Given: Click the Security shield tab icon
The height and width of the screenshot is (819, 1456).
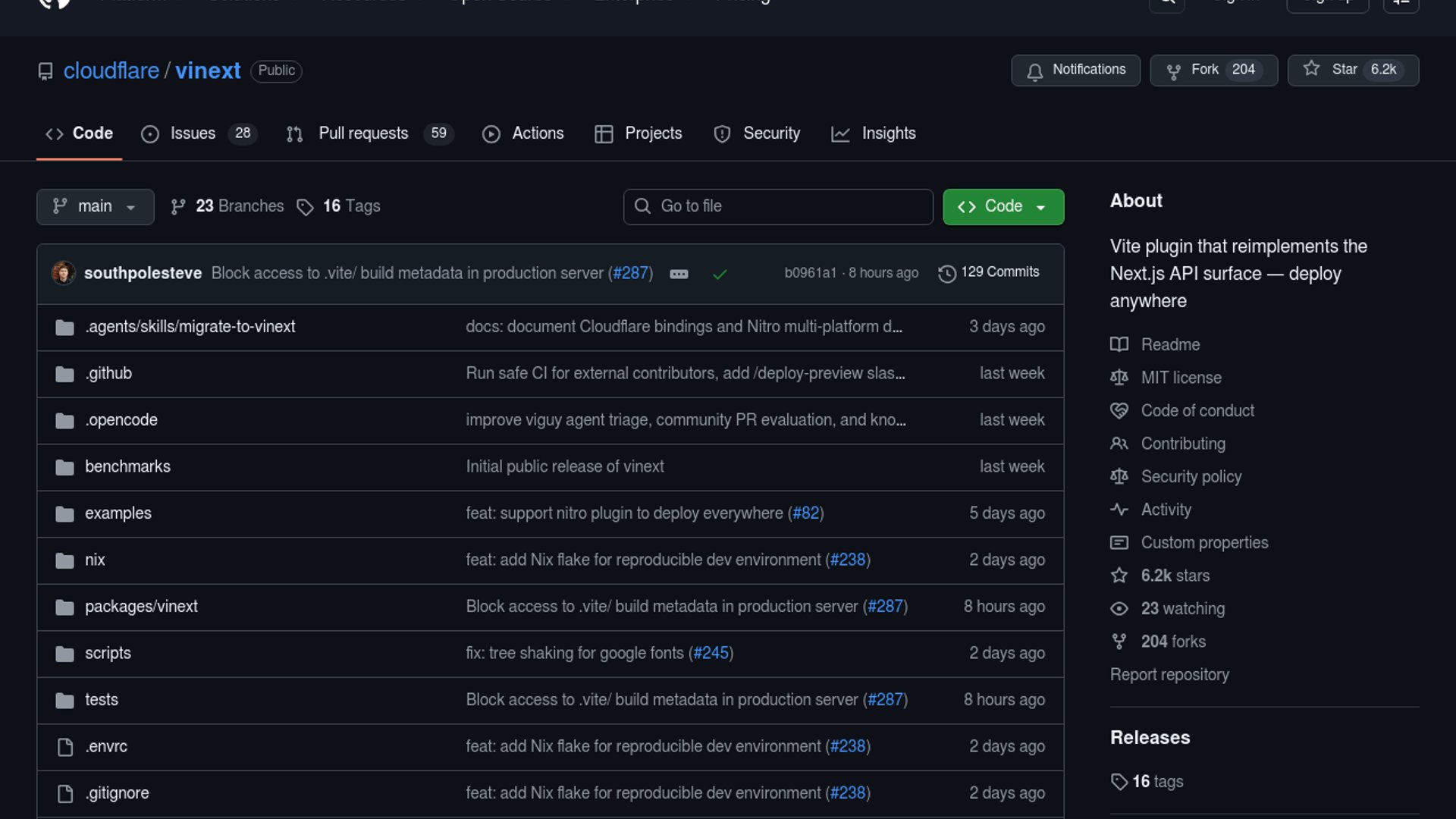Looking at the screenshot, I should click(x=722, y=134).
